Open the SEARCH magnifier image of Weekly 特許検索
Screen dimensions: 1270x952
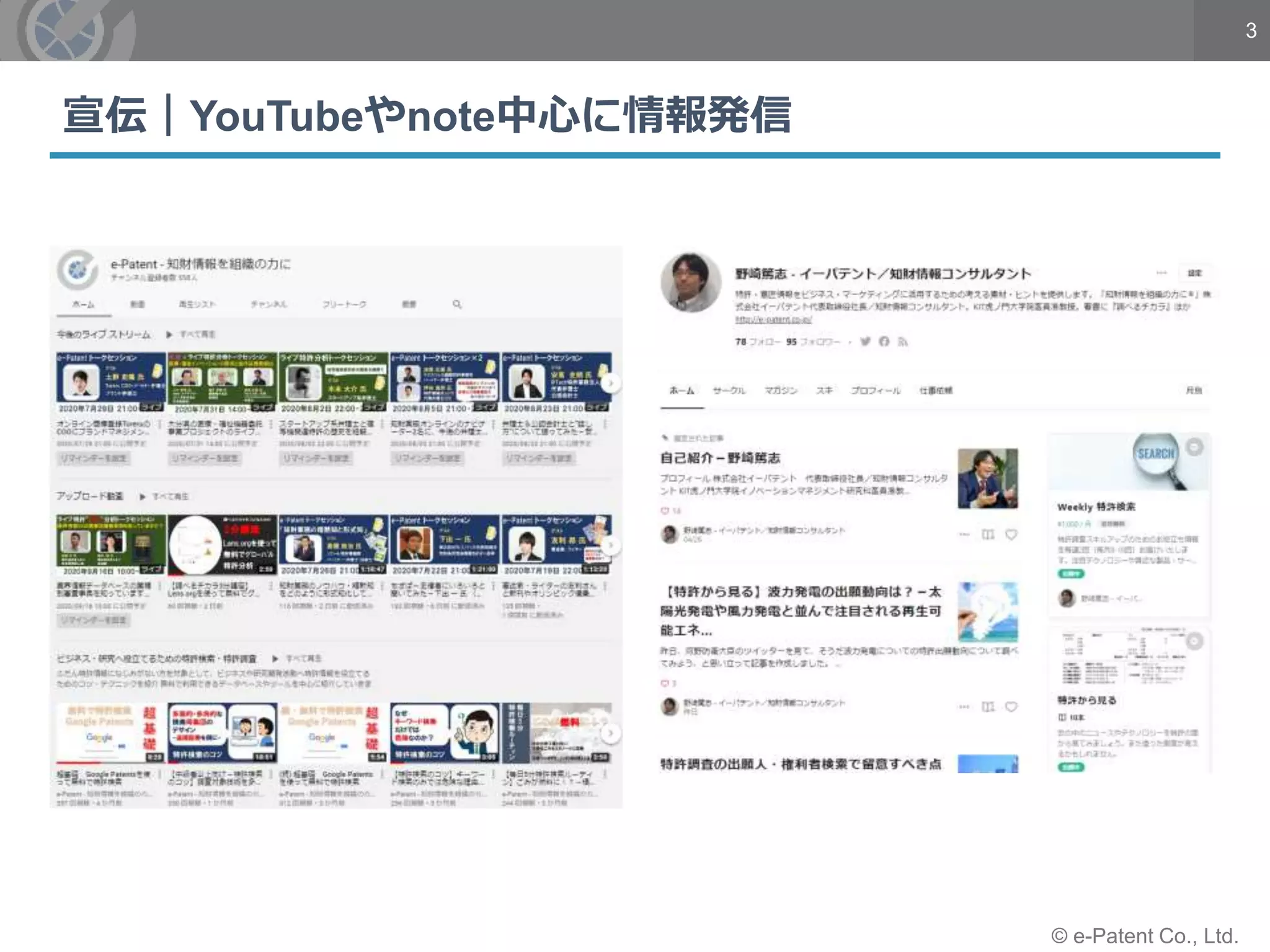pyautogui.click(x=1129, y=462)
